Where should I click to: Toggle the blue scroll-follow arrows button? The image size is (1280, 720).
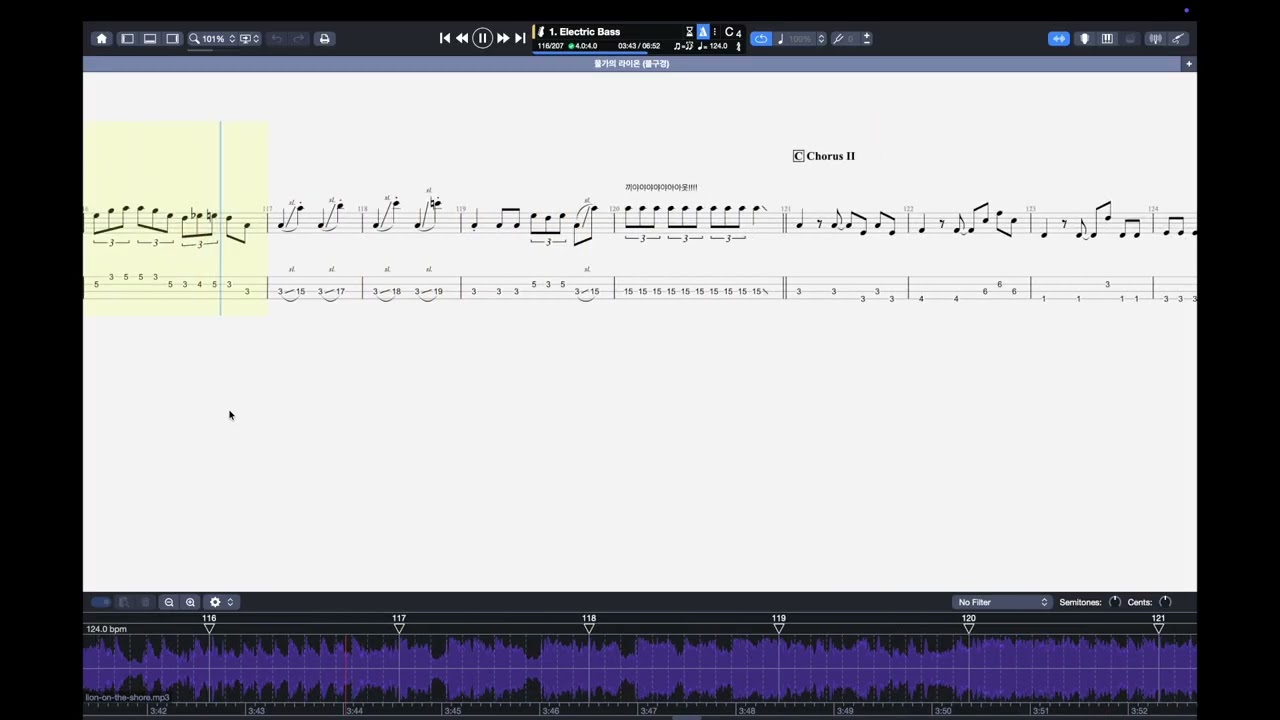(1059, 39)
